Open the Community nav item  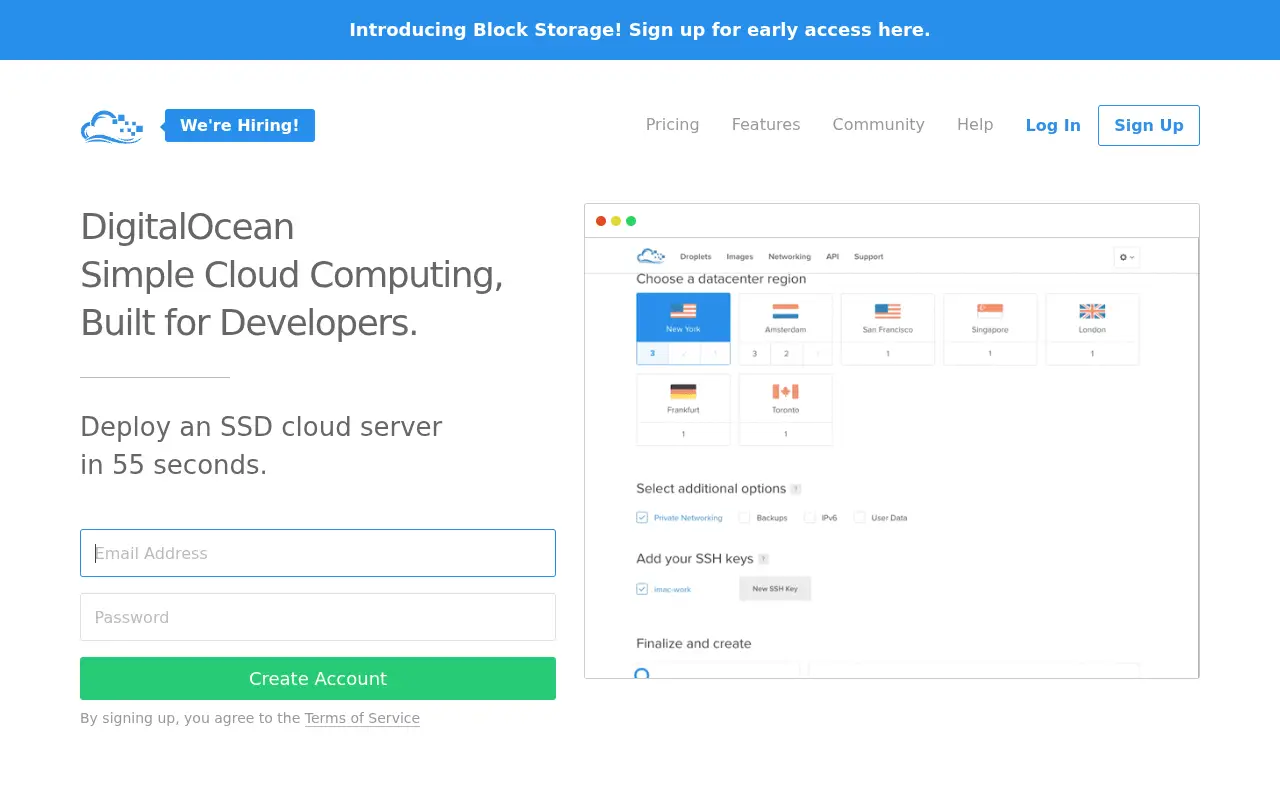click(879, 125)
